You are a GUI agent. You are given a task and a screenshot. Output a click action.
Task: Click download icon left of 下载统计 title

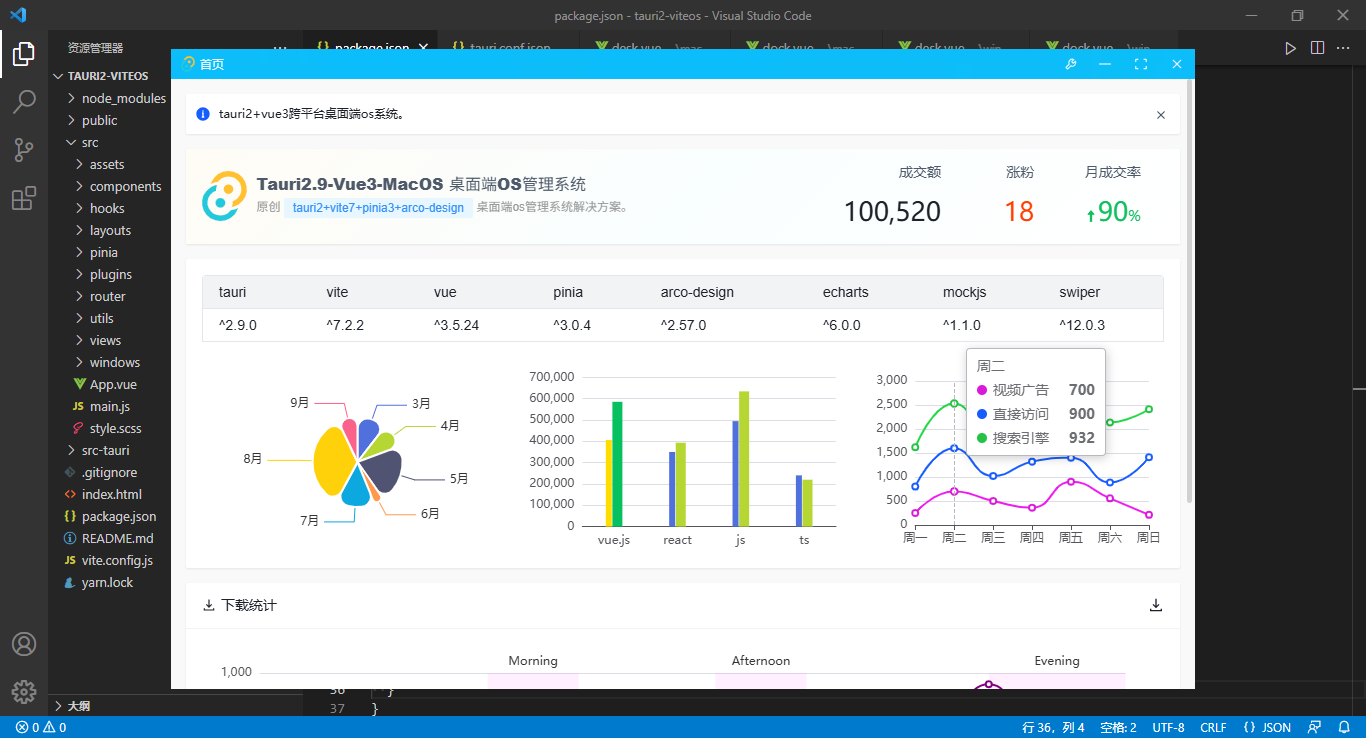click(209, 605)
